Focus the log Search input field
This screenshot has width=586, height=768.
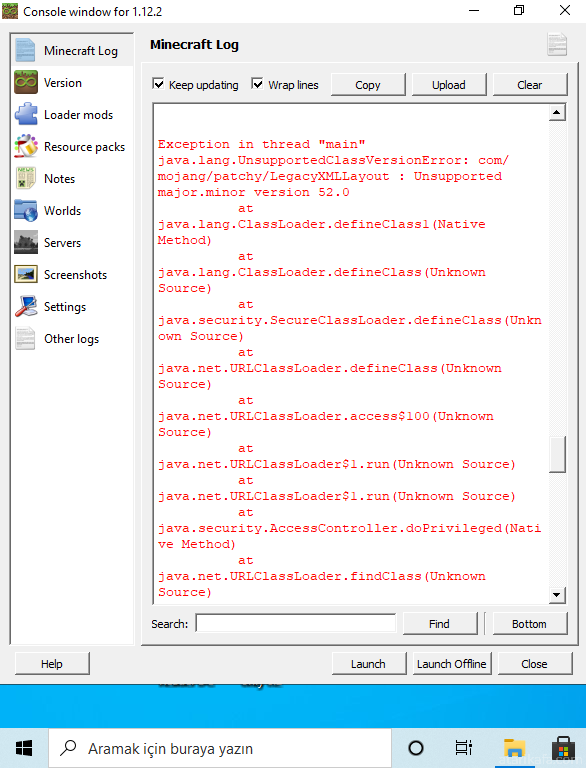click(296, 623)
